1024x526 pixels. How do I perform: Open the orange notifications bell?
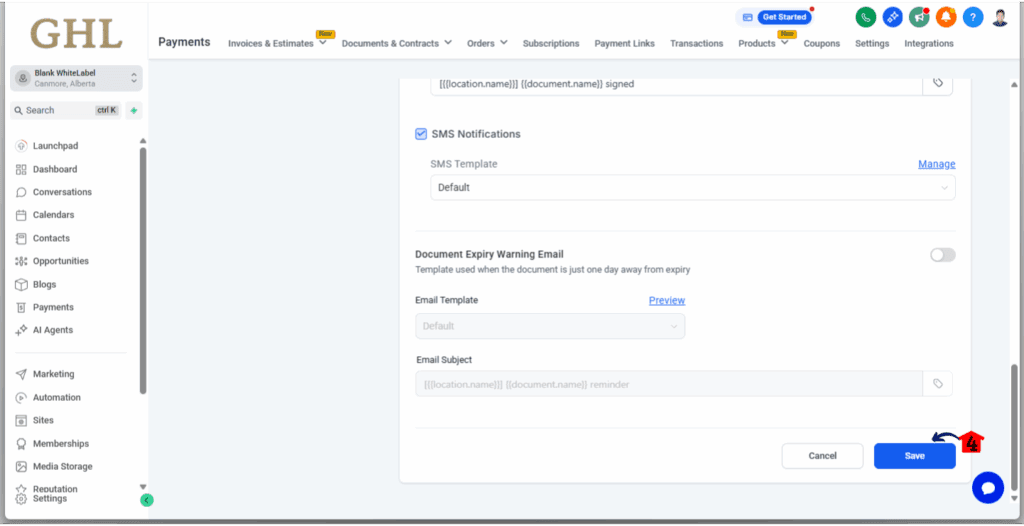[946, 18]
